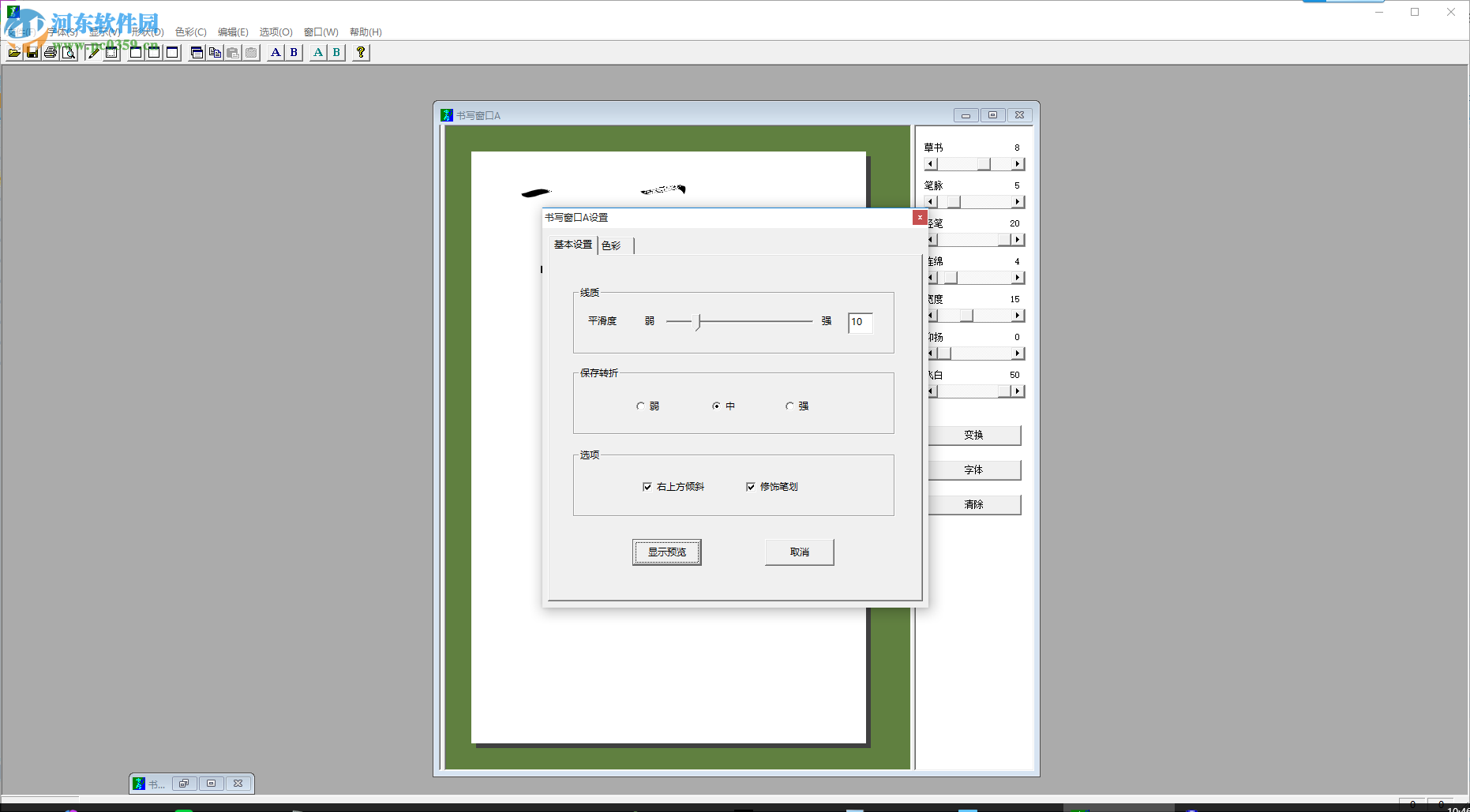Restore the minimized child window at bottom
The width and height of the screenshot is (1470, 812).
tap(184, 784)
